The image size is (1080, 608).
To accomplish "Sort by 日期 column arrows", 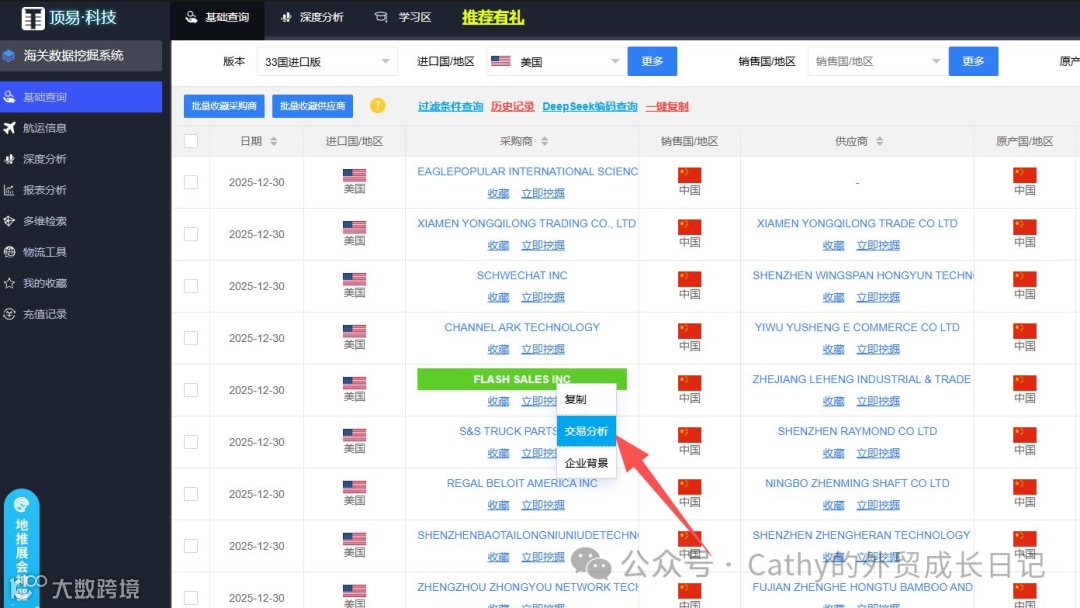I will tap(273, 141).
